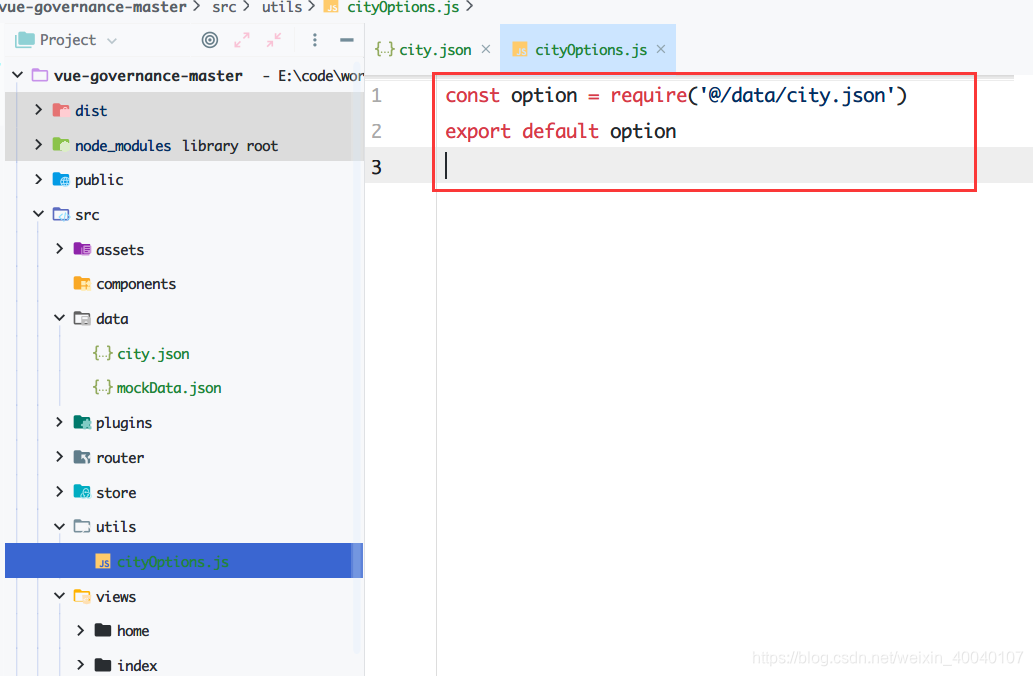Expand the node_modules folder
Image resolution: width=1033 pixels, height=676 pixels.
pos(38,144)
